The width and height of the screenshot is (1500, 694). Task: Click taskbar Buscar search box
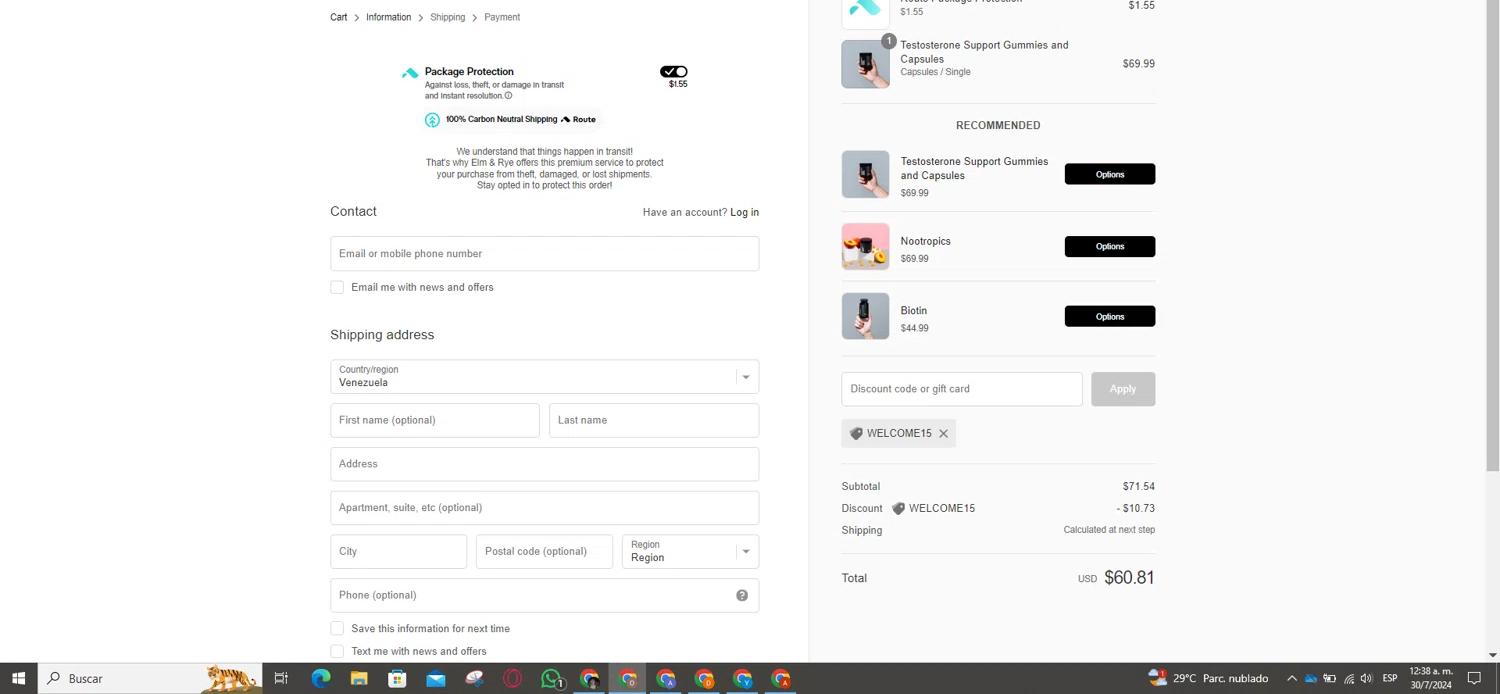(x=150, y=678)
